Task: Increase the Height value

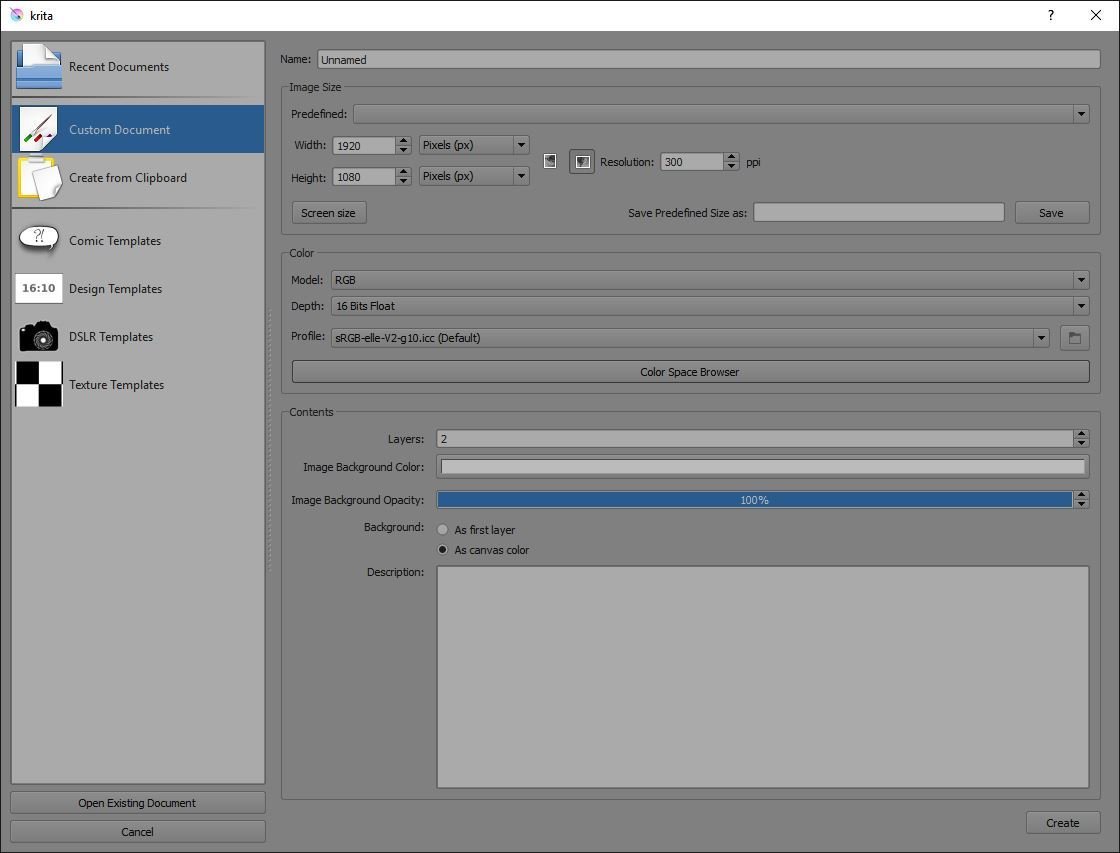Action: [404, 172]
